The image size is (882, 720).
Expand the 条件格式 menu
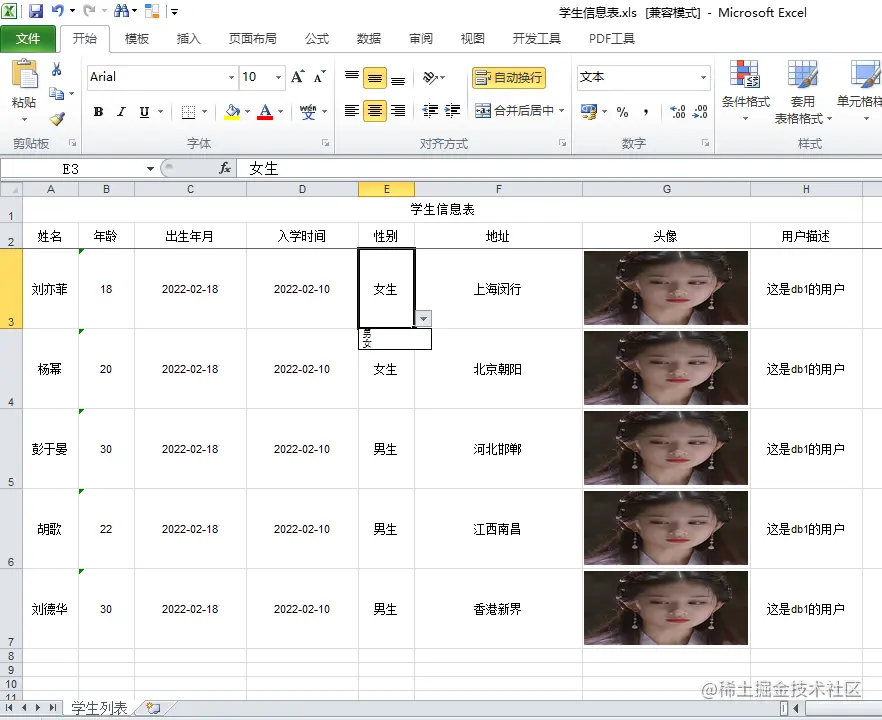745,91
